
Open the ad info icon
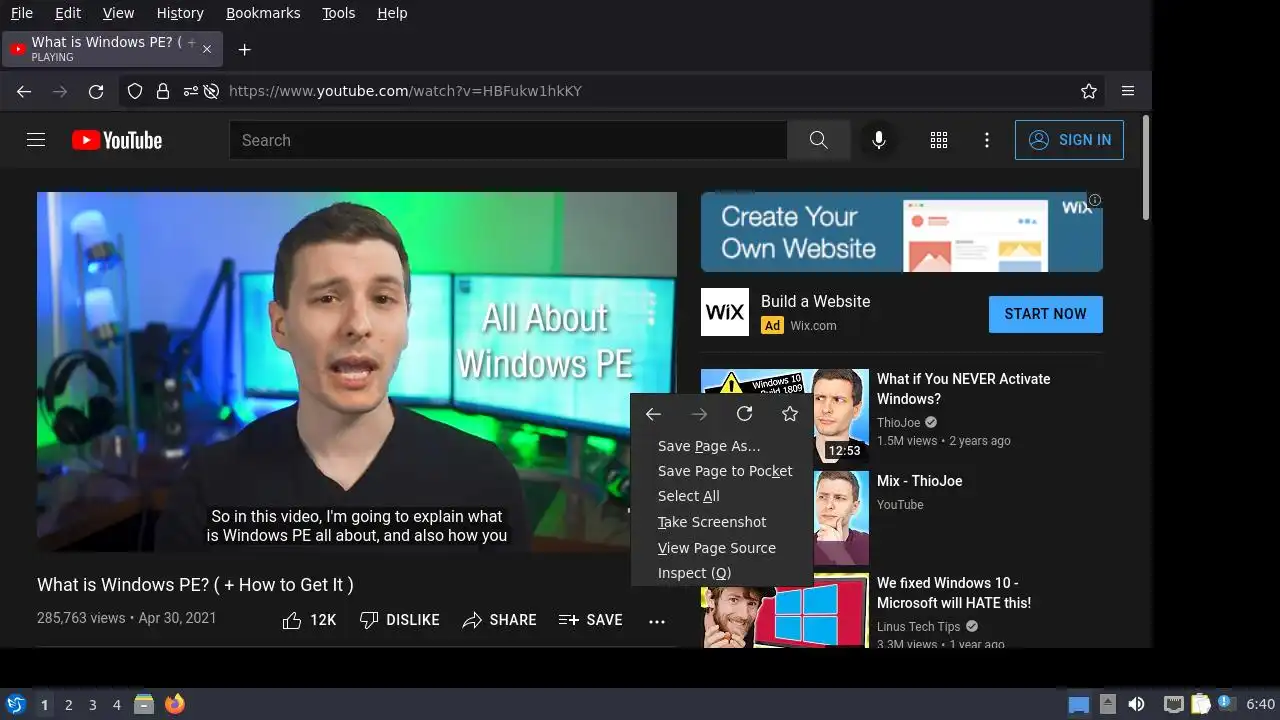(1095, 200)
